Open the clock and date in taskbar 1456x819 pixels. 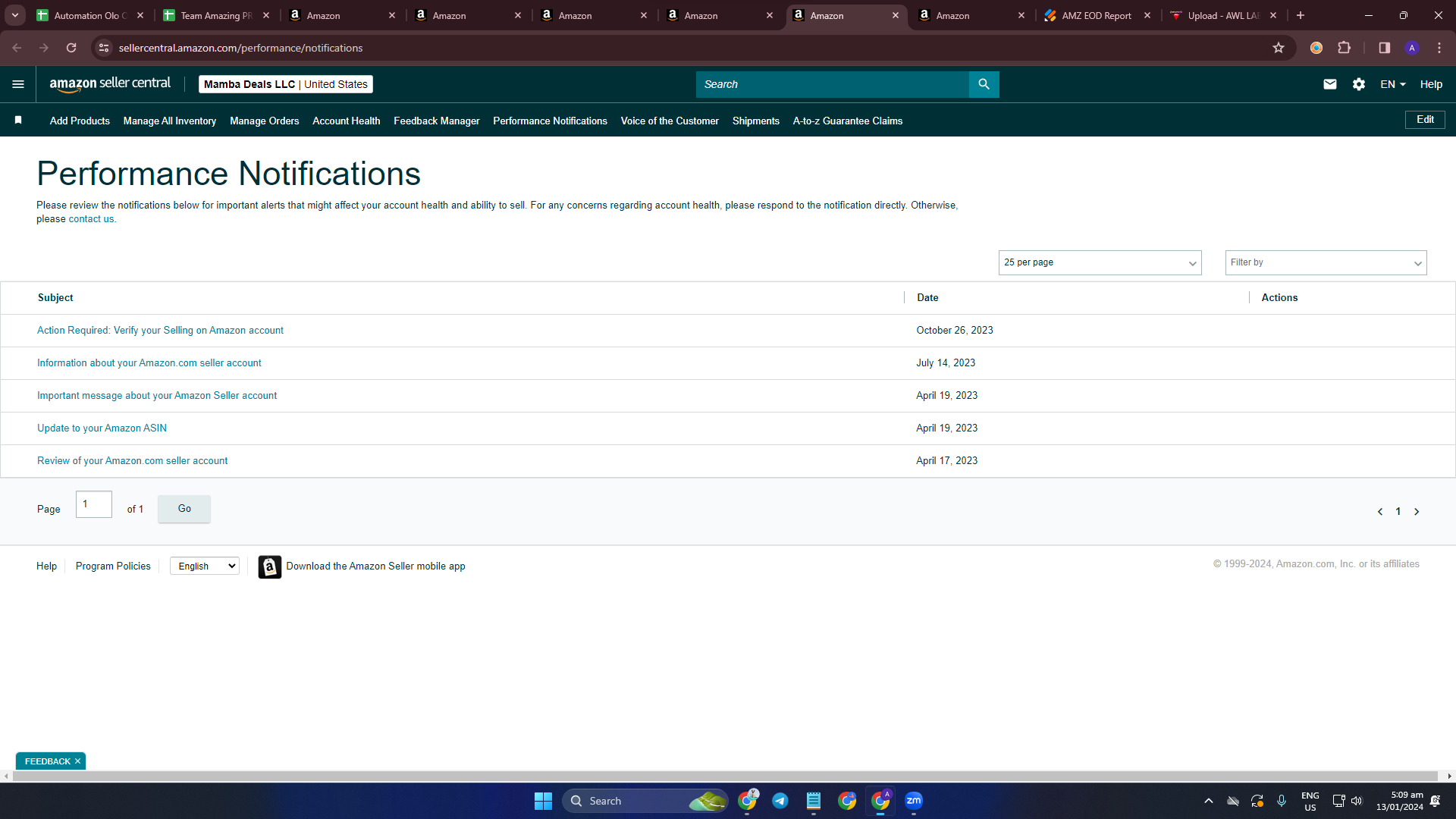click(1400, 801)
